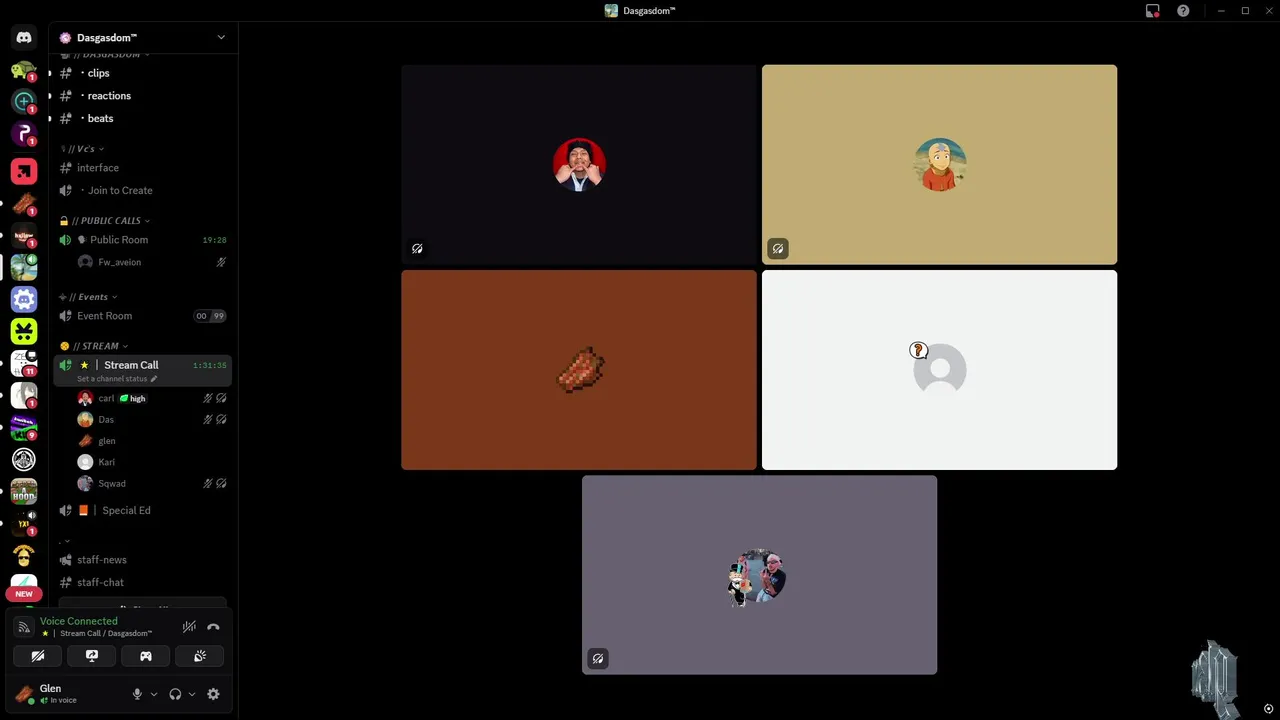Screen dimensions: 1280x720
Task: Open the red arrow server icon
Action: [24, 171]
